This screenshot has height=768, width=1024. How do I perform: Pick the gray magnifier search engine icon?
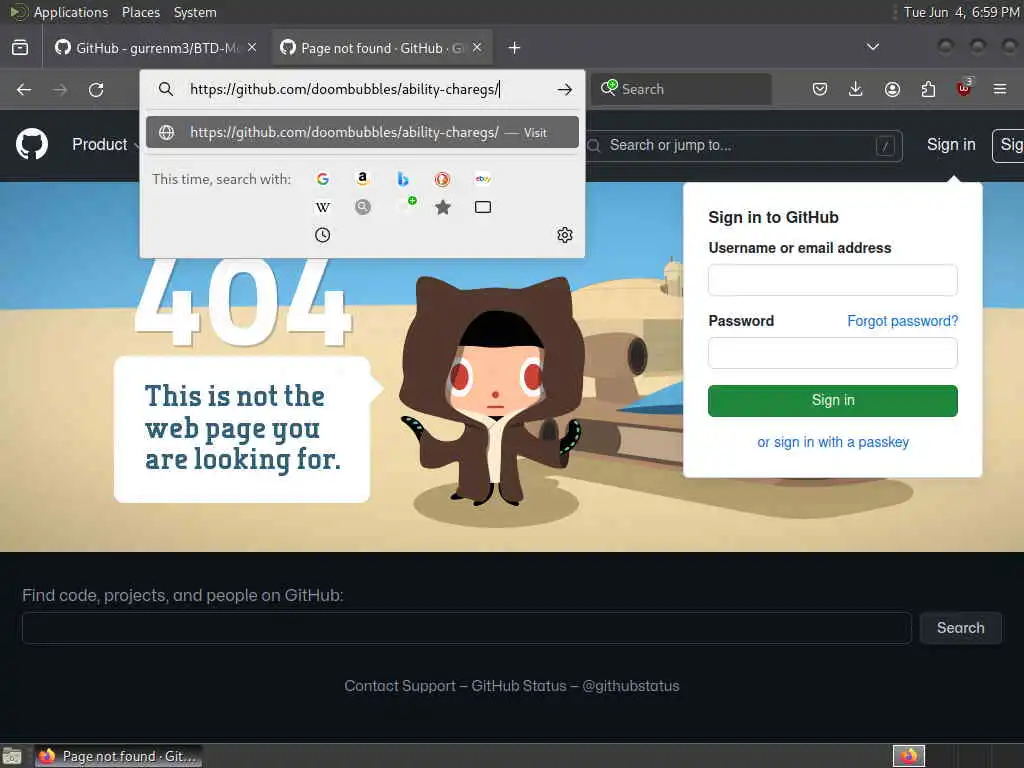click(362, 207)
